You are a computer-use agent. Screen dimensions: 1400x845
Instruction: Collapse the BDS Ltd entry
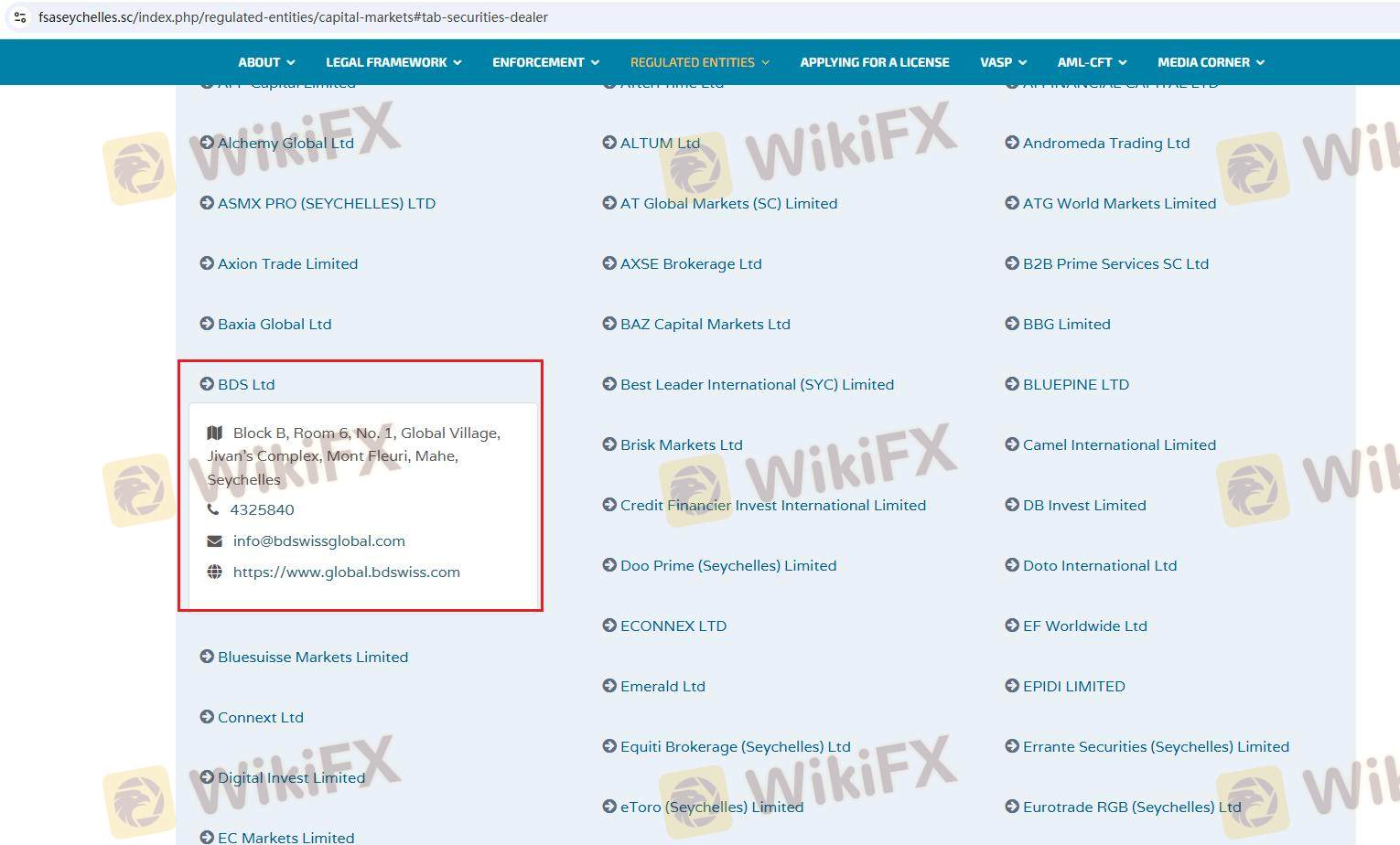[246, 384]
